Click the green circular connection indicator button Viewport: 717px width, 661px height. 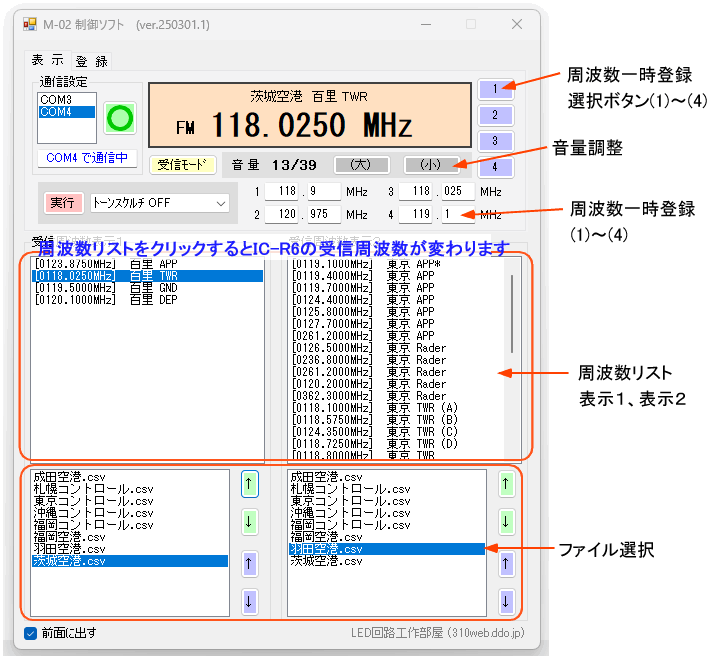click(x=120, y=118)
